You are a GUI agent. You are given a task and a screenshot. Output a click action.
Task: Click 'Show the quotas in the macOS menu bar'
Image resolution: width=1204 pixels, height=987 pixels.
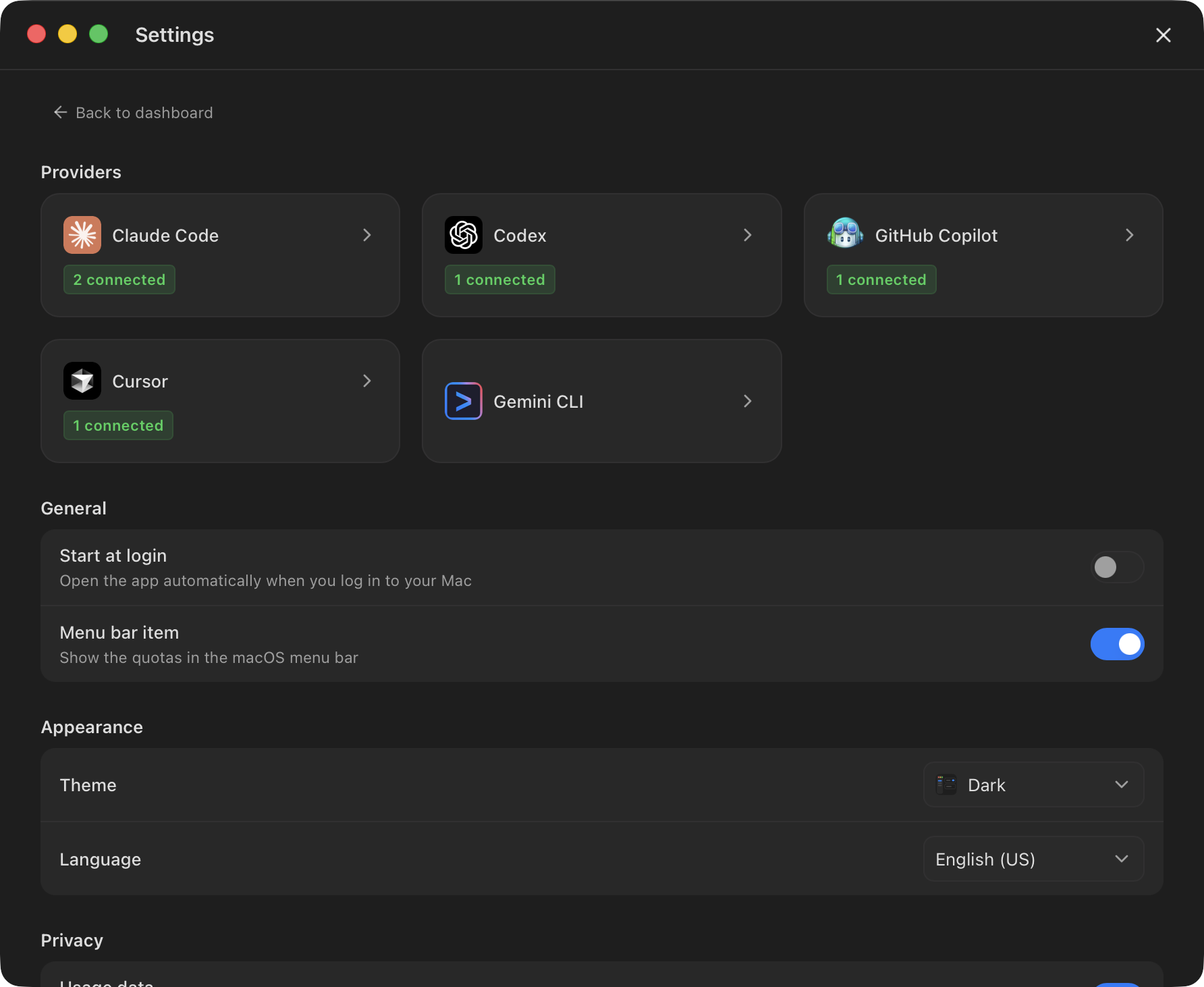pos(209,658)
